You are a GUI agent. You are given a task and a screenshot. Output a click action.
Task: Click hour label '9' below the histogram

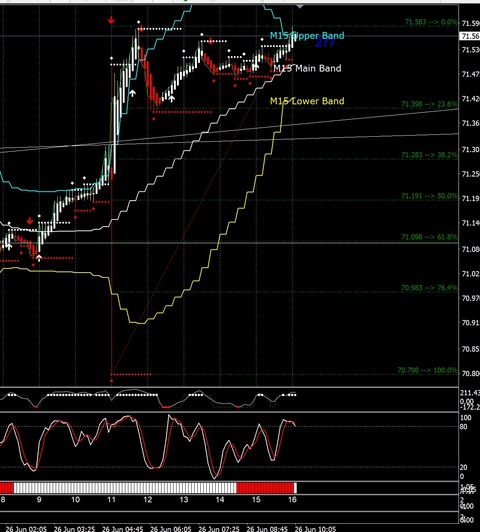click(x=39, y=499)
